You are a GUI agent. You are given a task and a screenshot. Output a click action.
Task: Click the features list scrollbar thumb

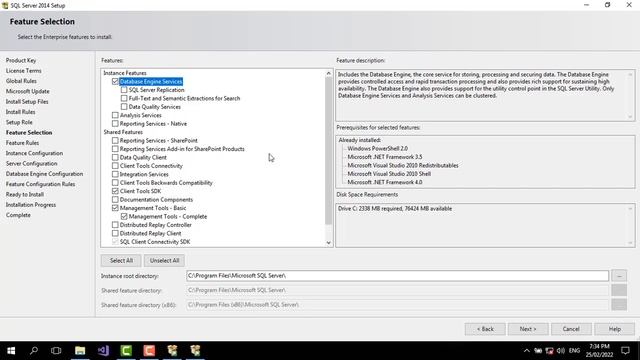[x=329, y=151]
